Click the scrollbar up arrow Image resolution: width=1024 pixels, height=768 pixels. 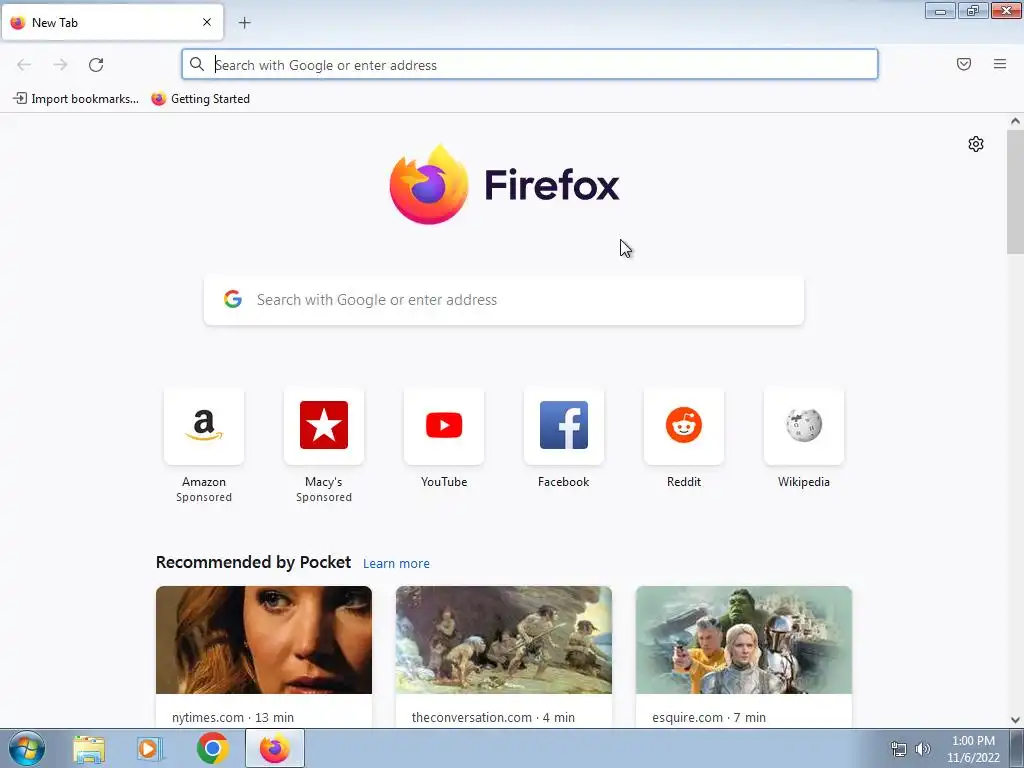pos(1015,121)
